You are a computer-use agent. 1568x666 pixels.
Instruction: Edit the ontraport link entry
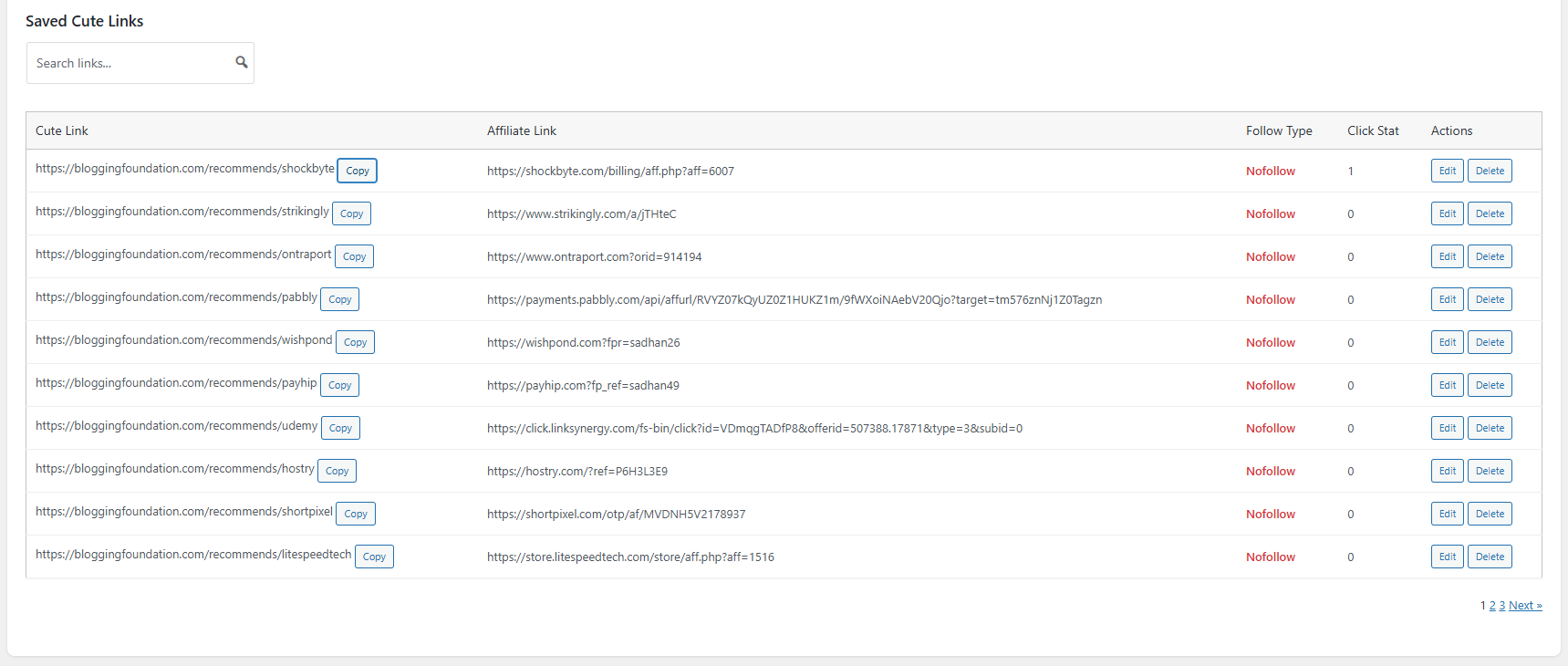1447,256
